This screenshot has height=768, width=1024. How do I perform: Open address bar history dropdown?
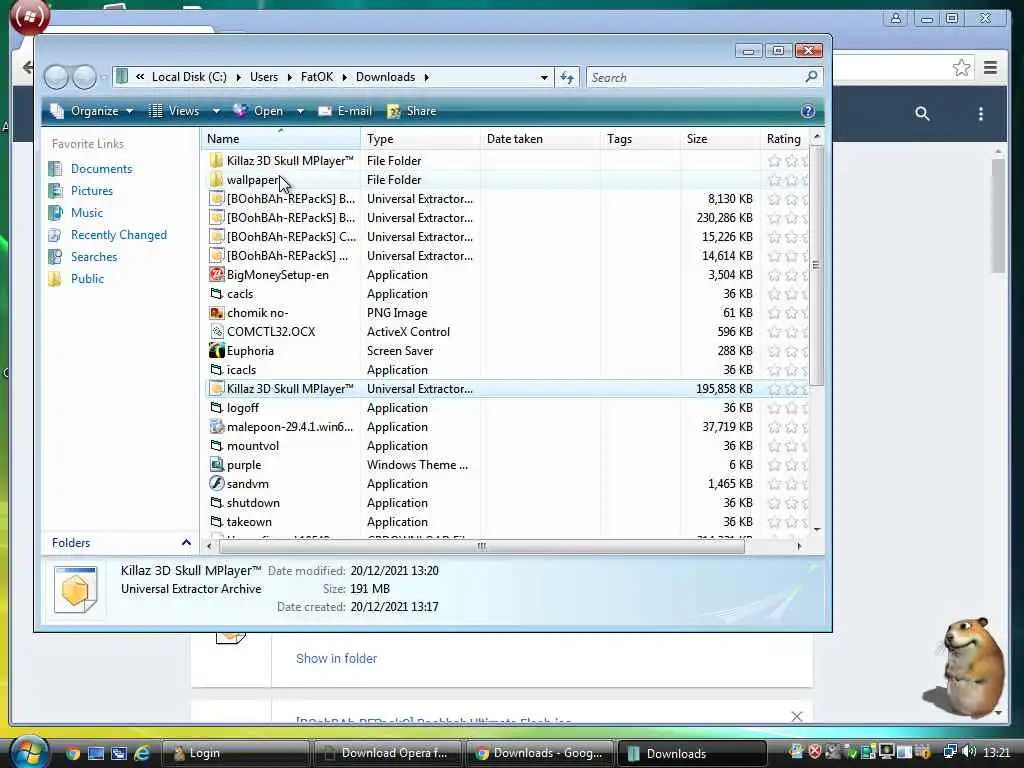click(x=544, y=77)
